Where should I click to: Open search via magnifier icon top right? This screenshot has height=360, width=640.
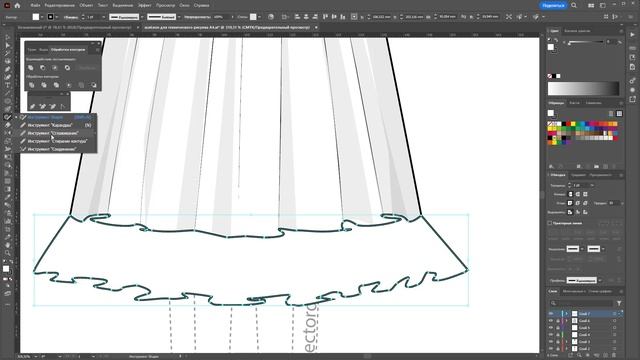[x=574, y=5]
